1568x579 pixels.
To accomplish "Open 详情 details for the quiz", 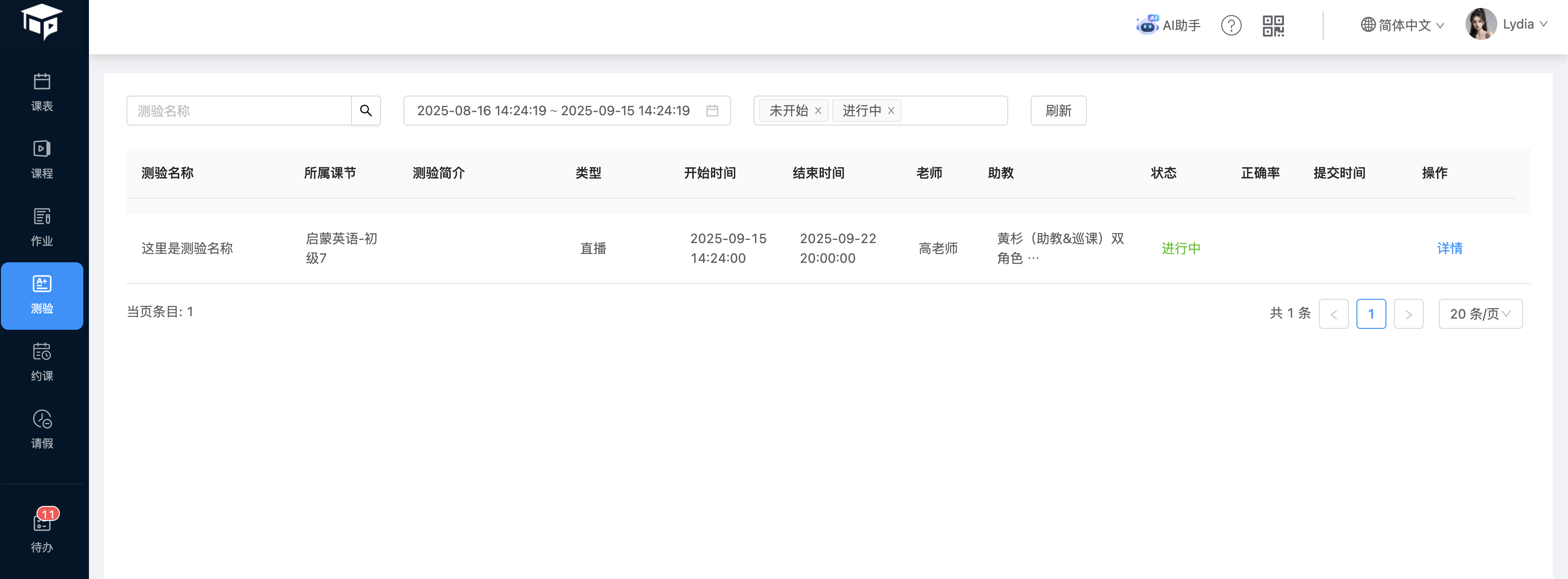I will tap(1449, 248).
